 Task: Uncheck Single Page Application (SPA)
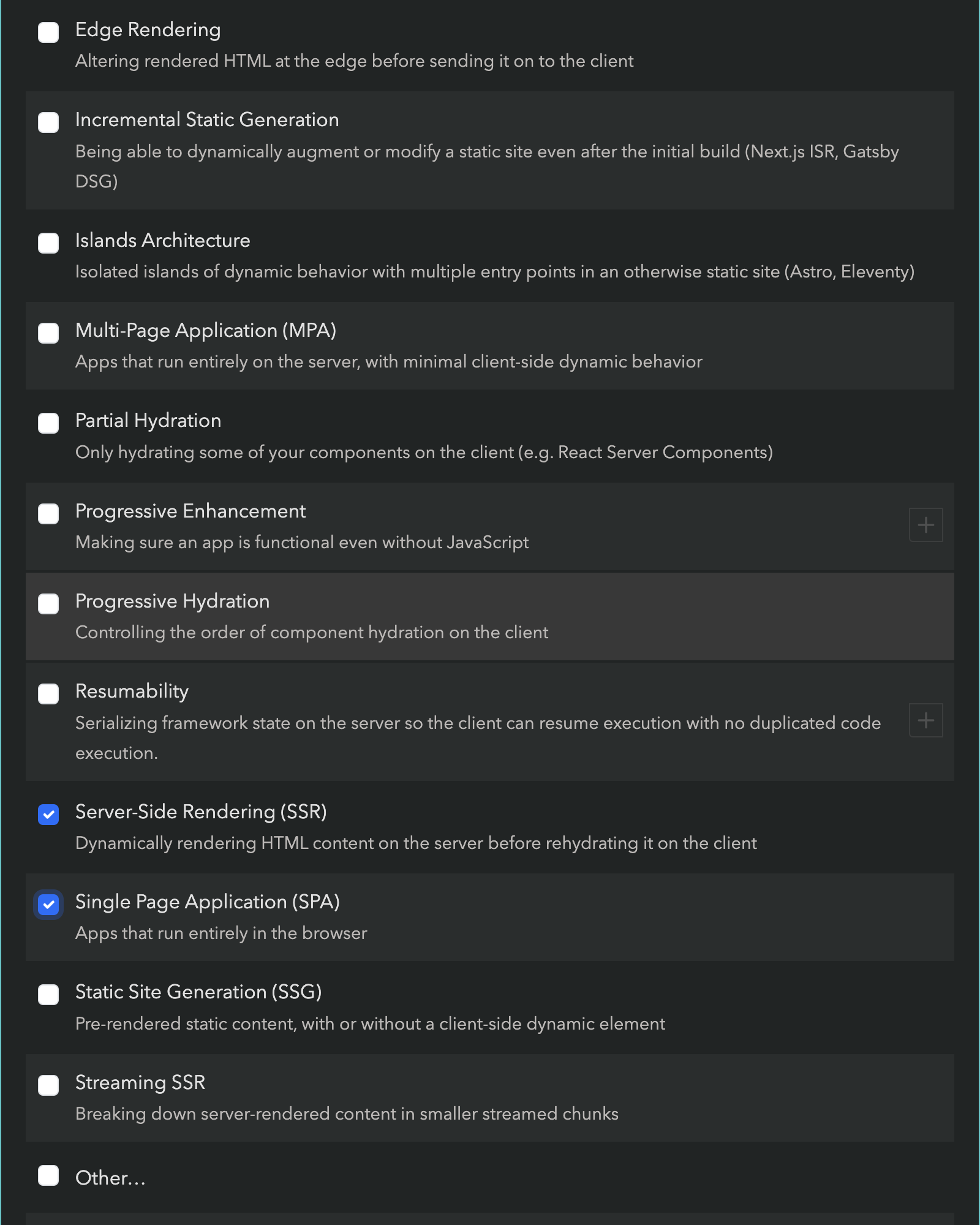pyautogui.click(x=48, y=905)
